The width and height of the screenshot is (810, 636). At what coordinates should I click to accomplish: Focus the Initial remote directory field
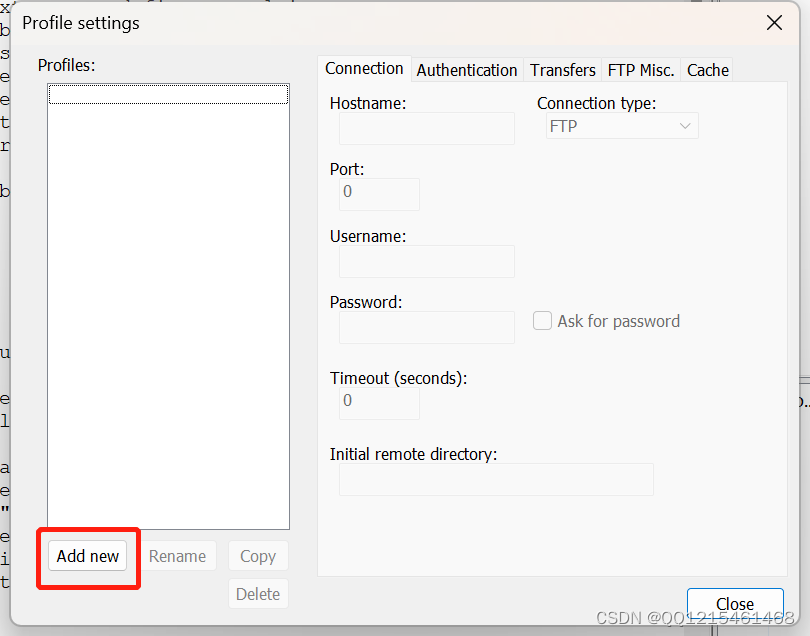tap(496, 479)
